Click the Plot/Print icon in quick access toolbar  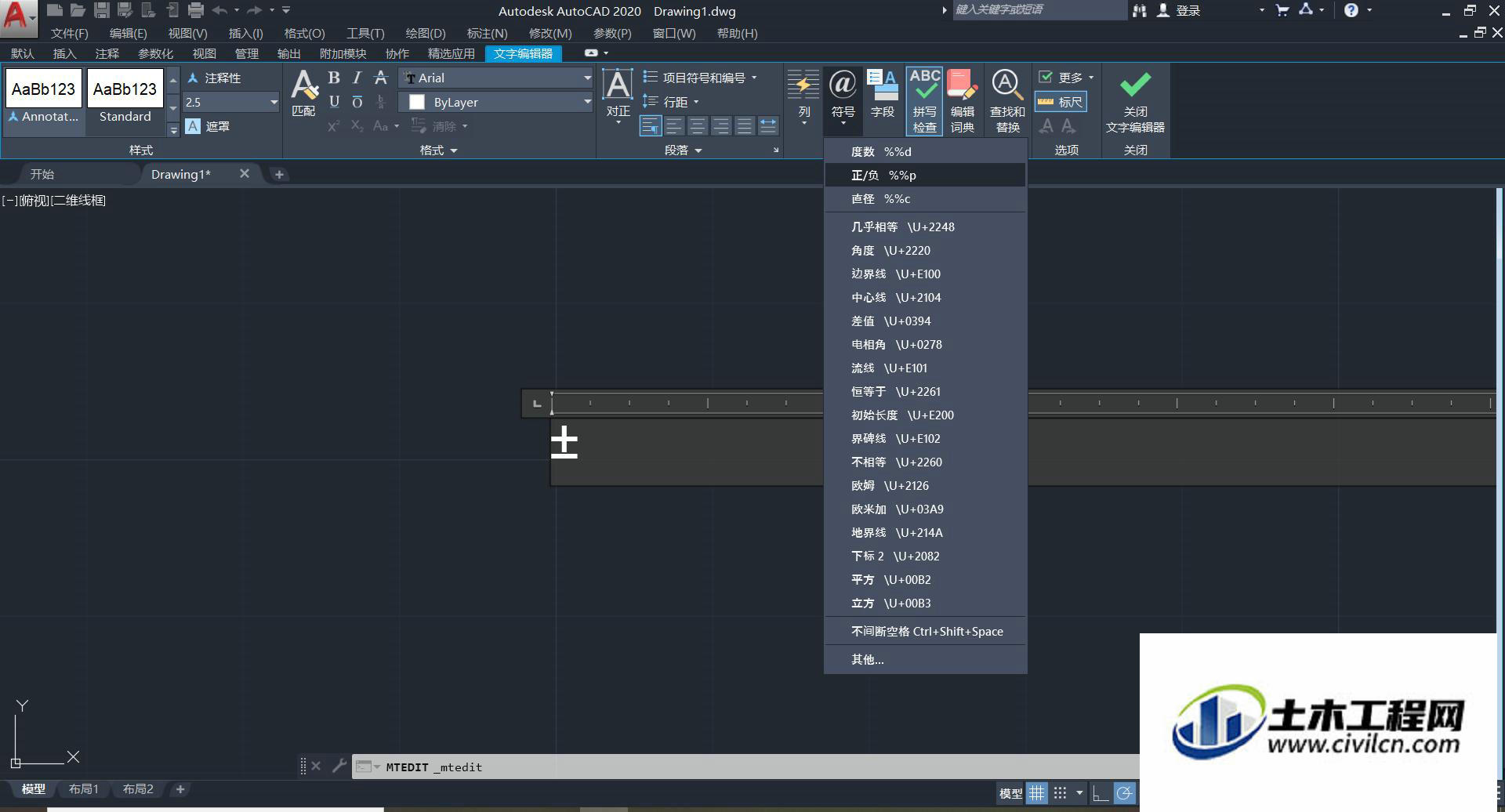(195, 10)
